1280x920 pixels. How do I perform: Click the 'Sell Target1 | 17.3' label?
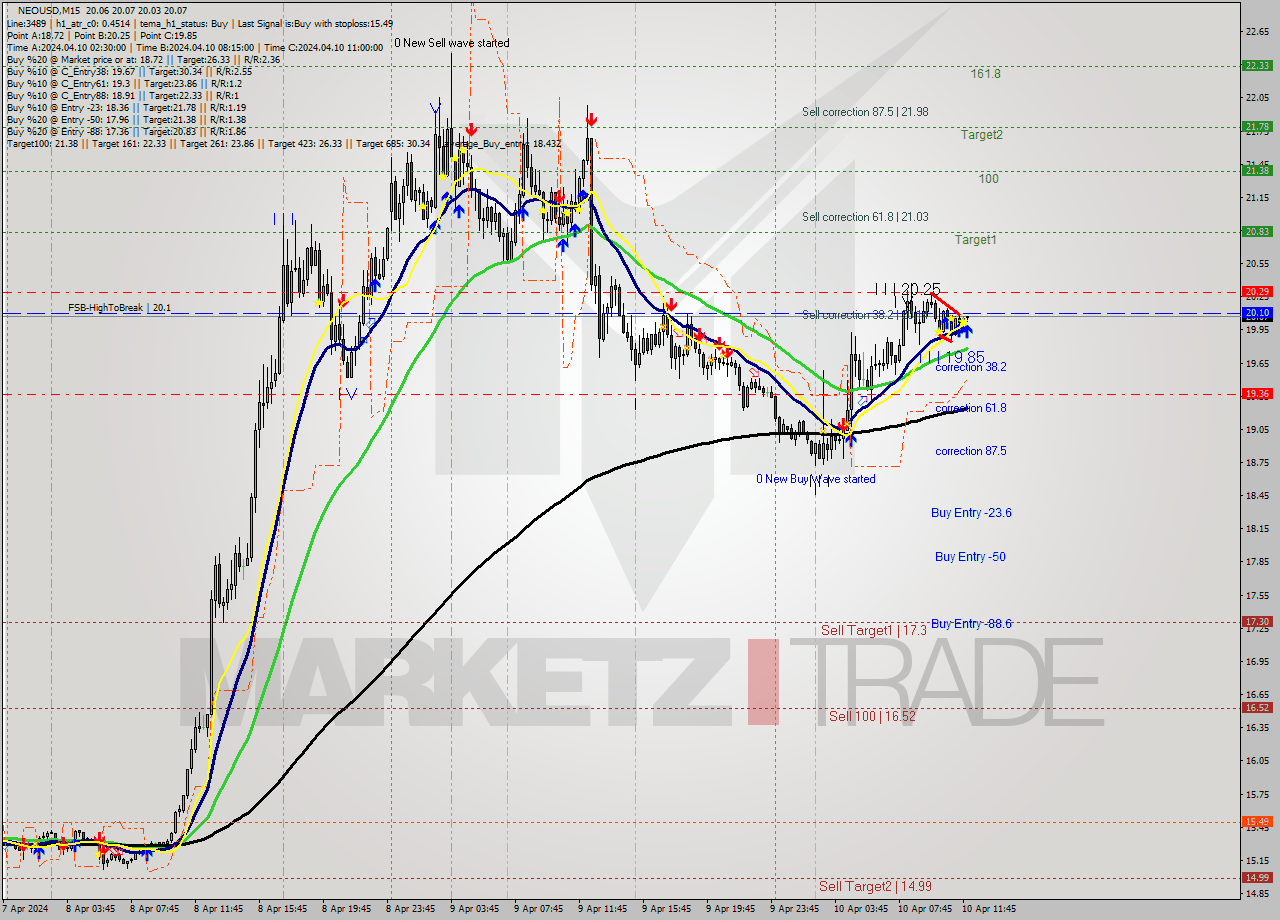coord(874,631)
